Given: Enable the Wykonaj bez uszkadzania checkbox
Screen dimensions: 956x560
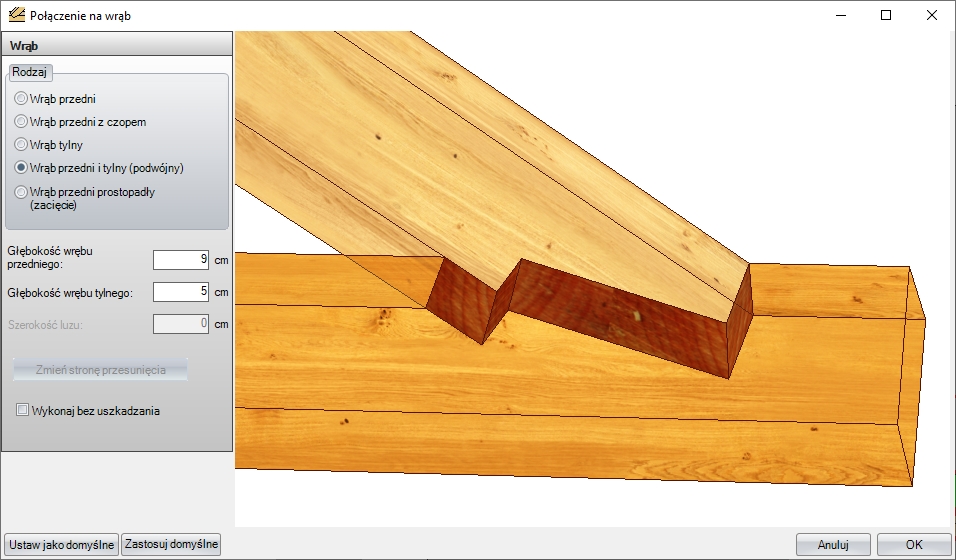Looking at the screenshot, I should click(x=23, y=410).
